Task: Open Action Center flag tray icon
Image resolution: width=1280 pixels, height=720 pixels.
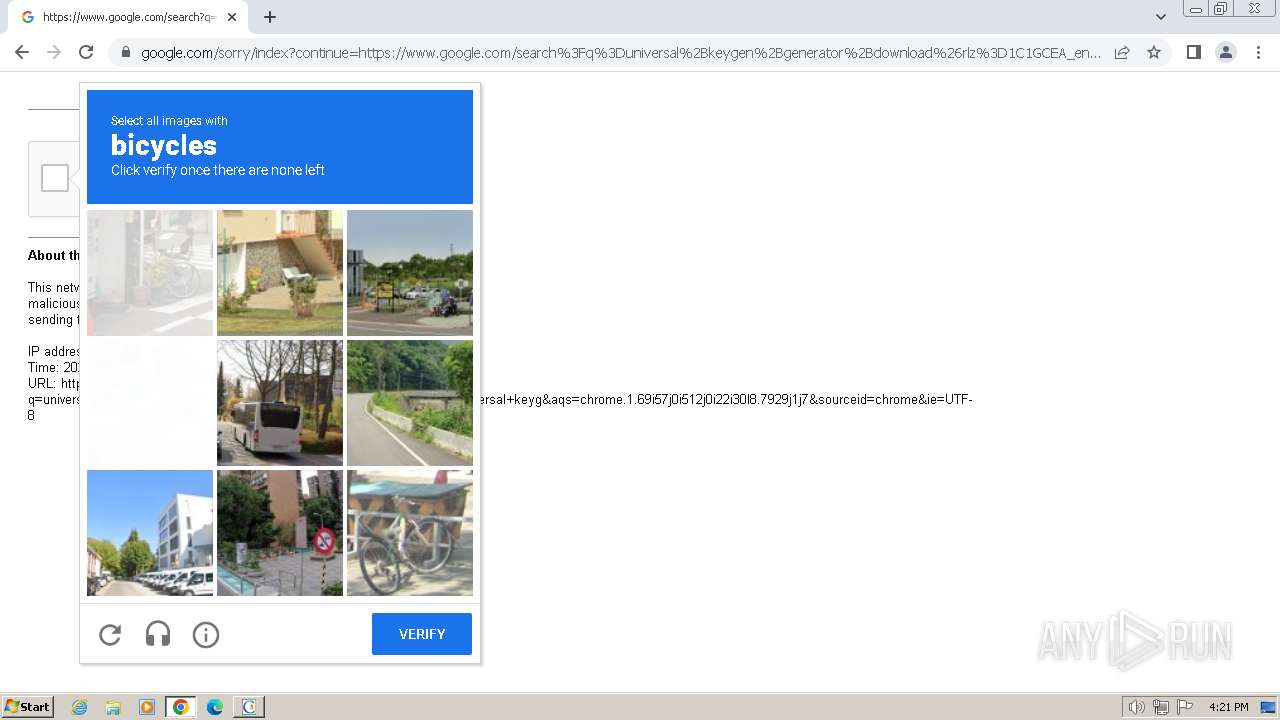Action: tap(1185, 707)
